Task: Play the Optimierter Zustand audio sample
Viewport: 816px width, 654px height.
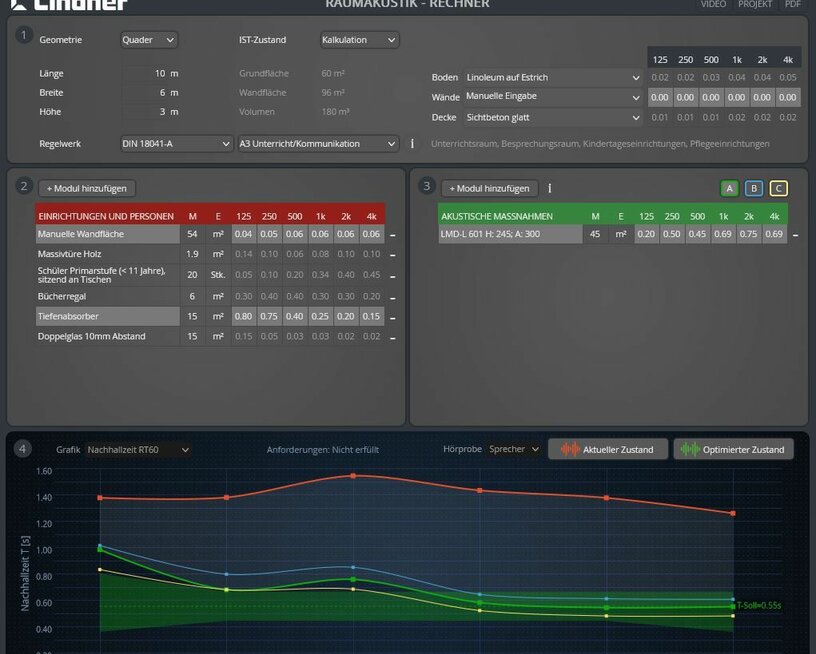Action: [x=733, y=449]
